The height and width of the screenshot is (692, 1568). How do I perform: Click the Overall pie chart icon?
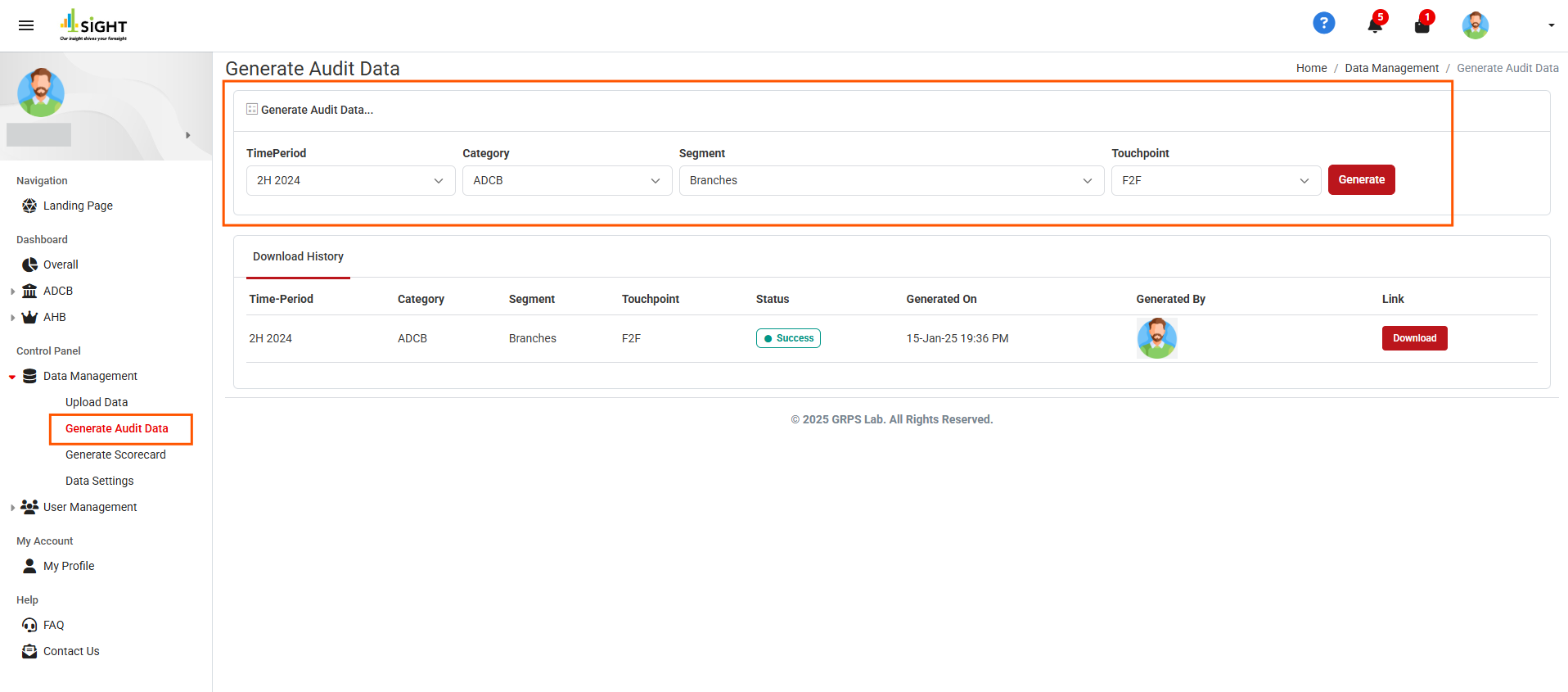coord(29,265)
